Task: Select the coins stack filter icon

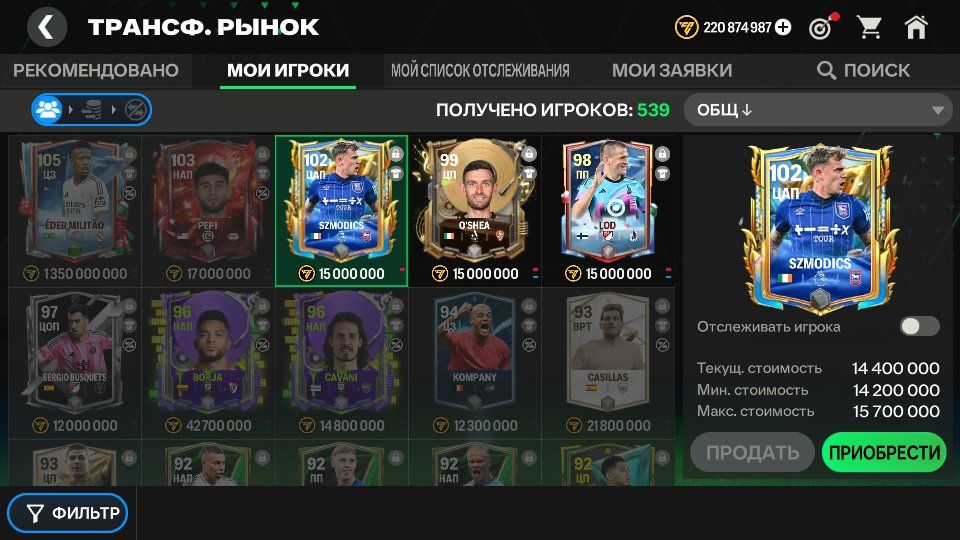Action: point(92,110)
